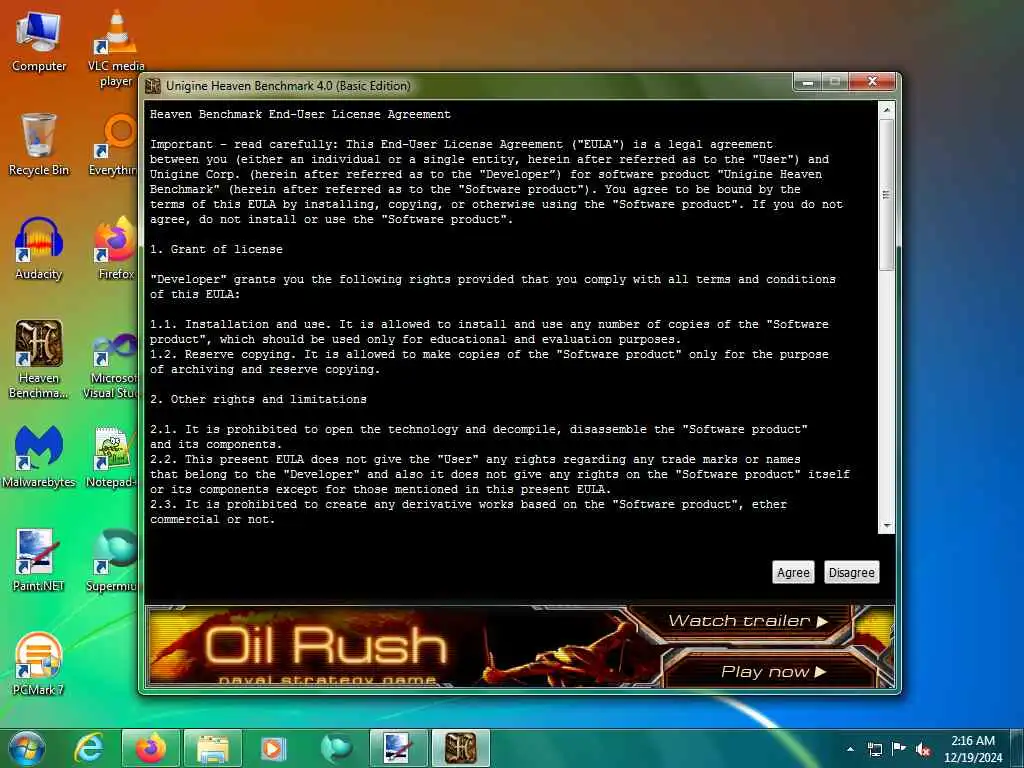This screenshot has width=1024, height=768.
Task: Click the EULA vertical scrollbar thumb
Action: (x=886, y=195)
